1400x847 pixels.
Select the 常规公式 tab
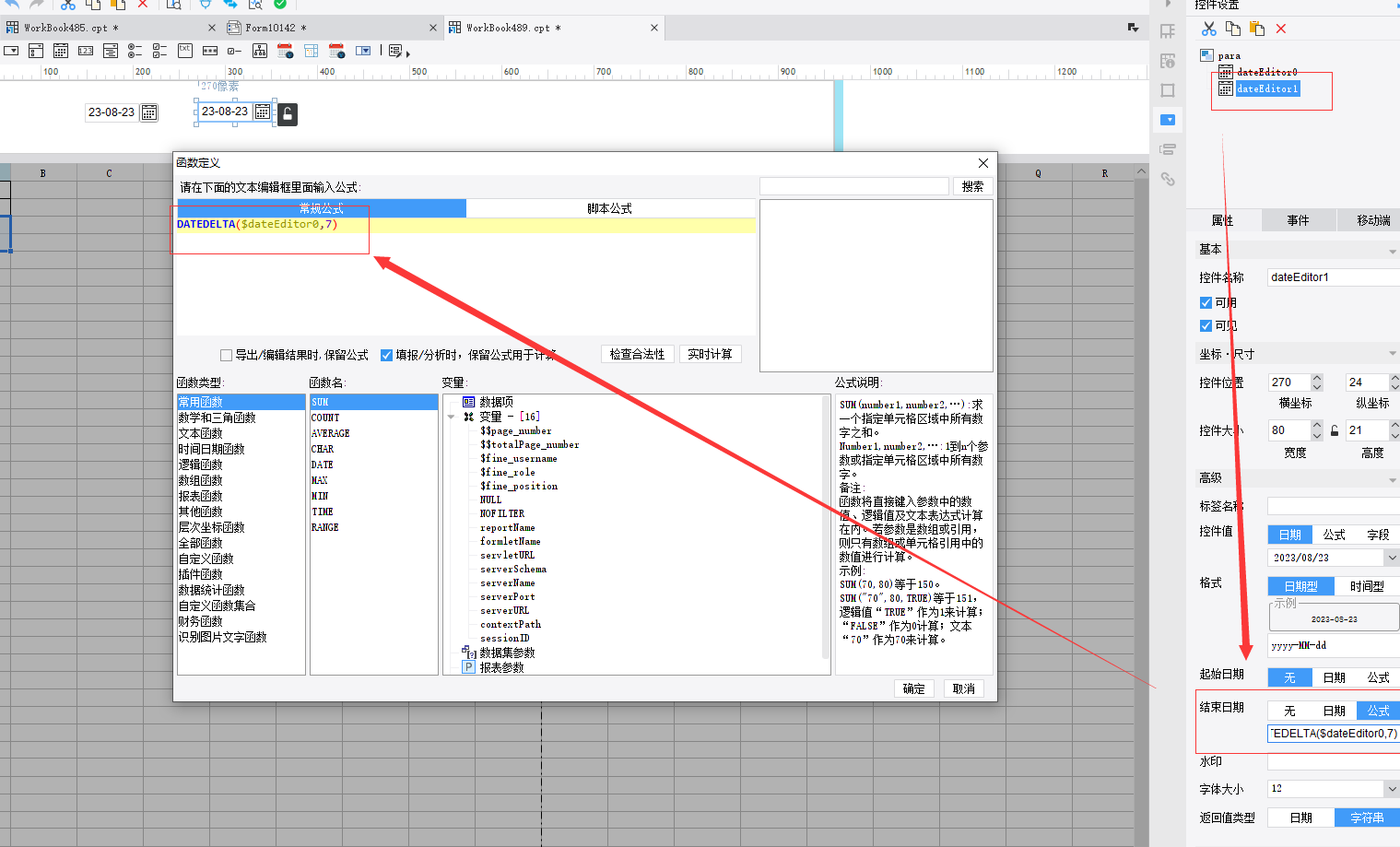pyautogui.click(x=322, y=209)
